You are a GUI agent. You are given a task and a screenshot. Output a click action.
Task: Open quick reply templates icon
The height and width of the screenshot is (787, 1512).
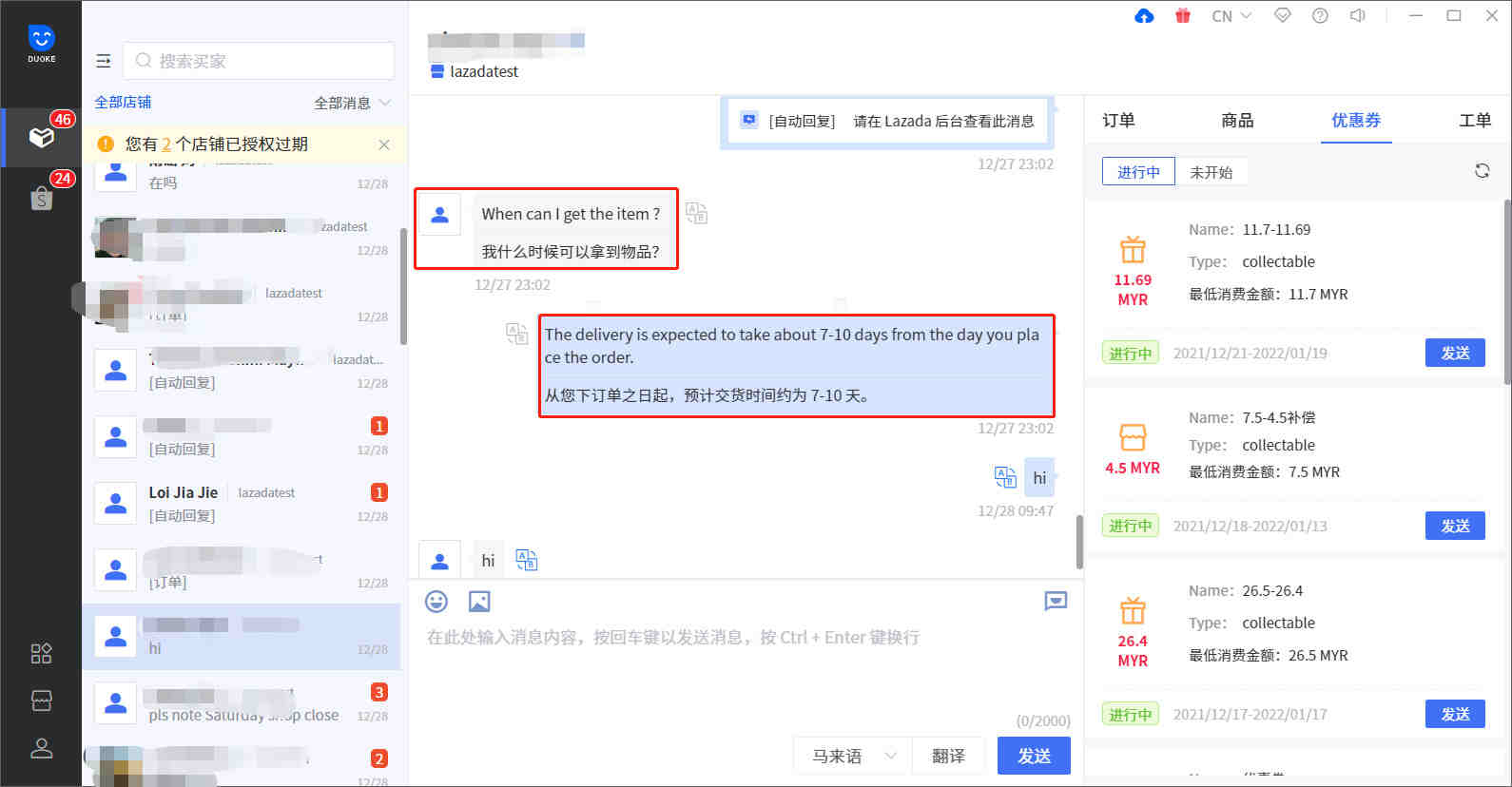pos(1056,601)
